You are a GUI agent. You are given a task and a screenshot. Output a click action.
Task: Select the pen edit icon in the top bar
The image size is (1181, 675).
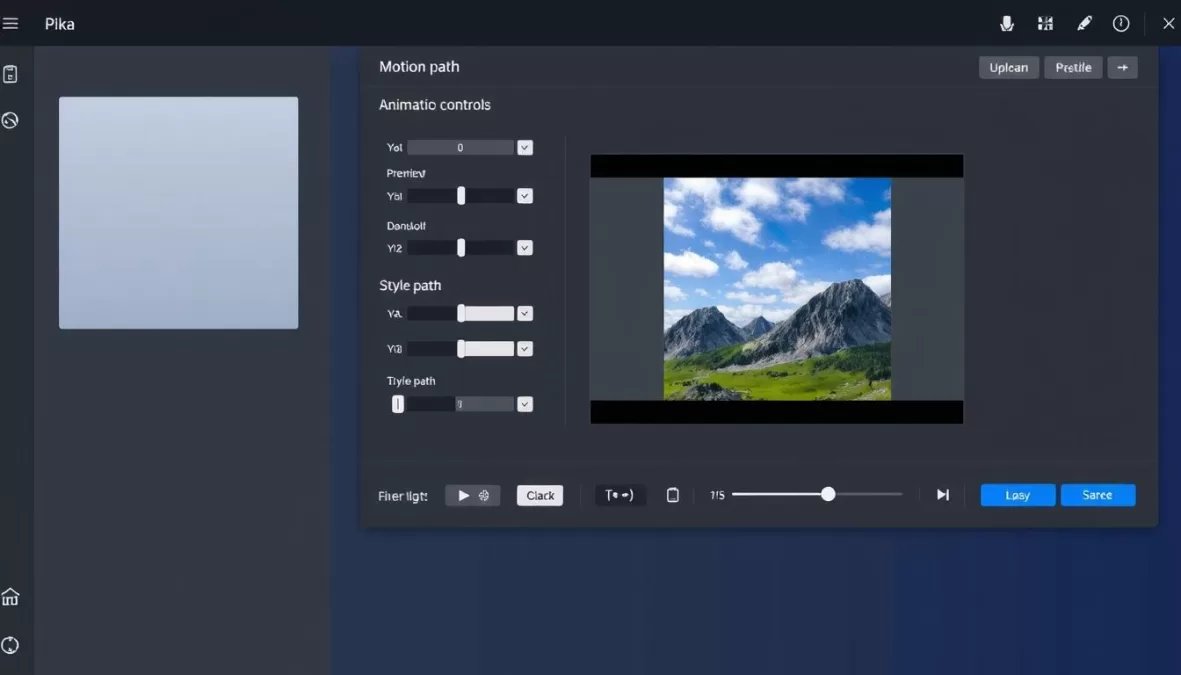1083,23
